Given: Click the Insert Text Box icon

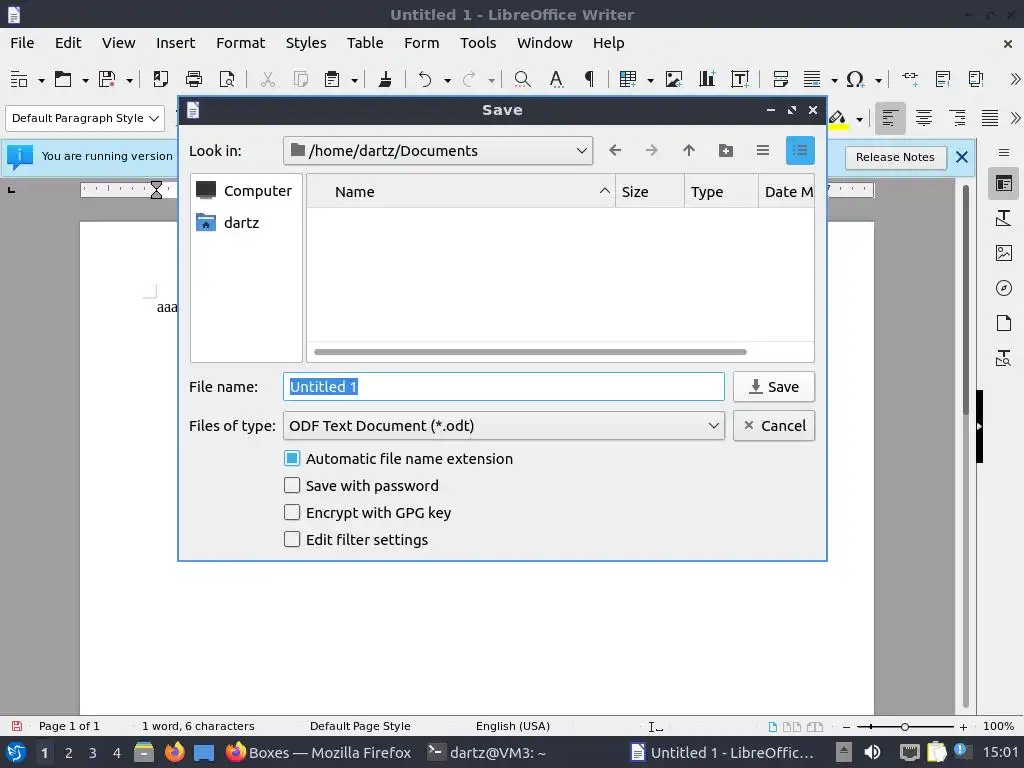Looking at the screenshot, I should (x=740, y=79).
